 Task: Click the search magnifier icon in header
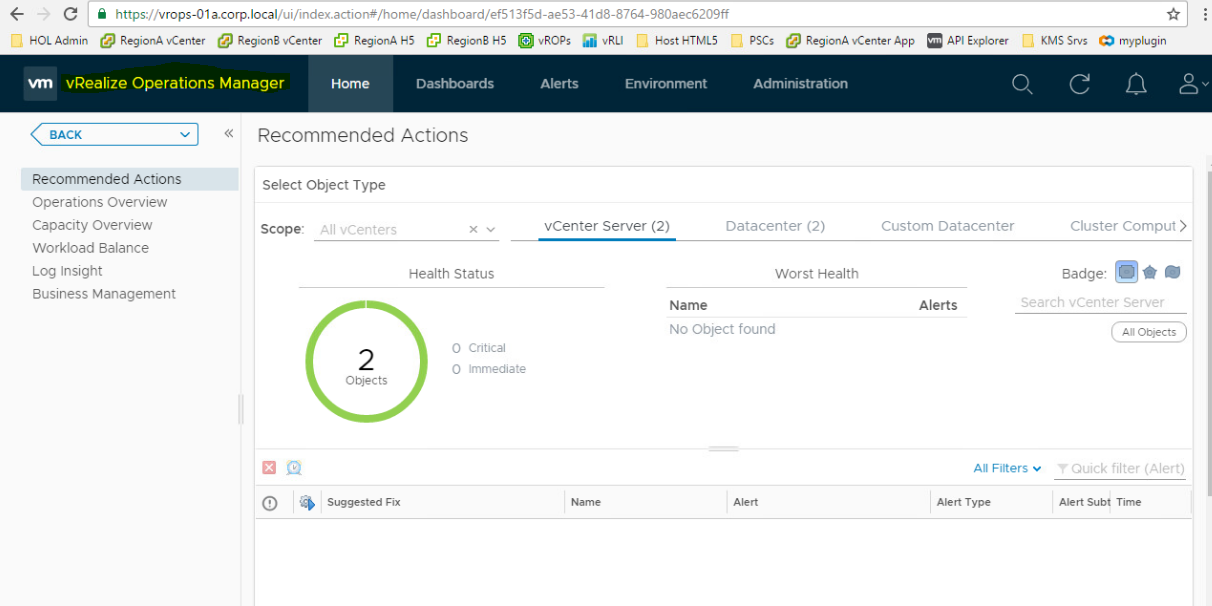click(1022, 84)
